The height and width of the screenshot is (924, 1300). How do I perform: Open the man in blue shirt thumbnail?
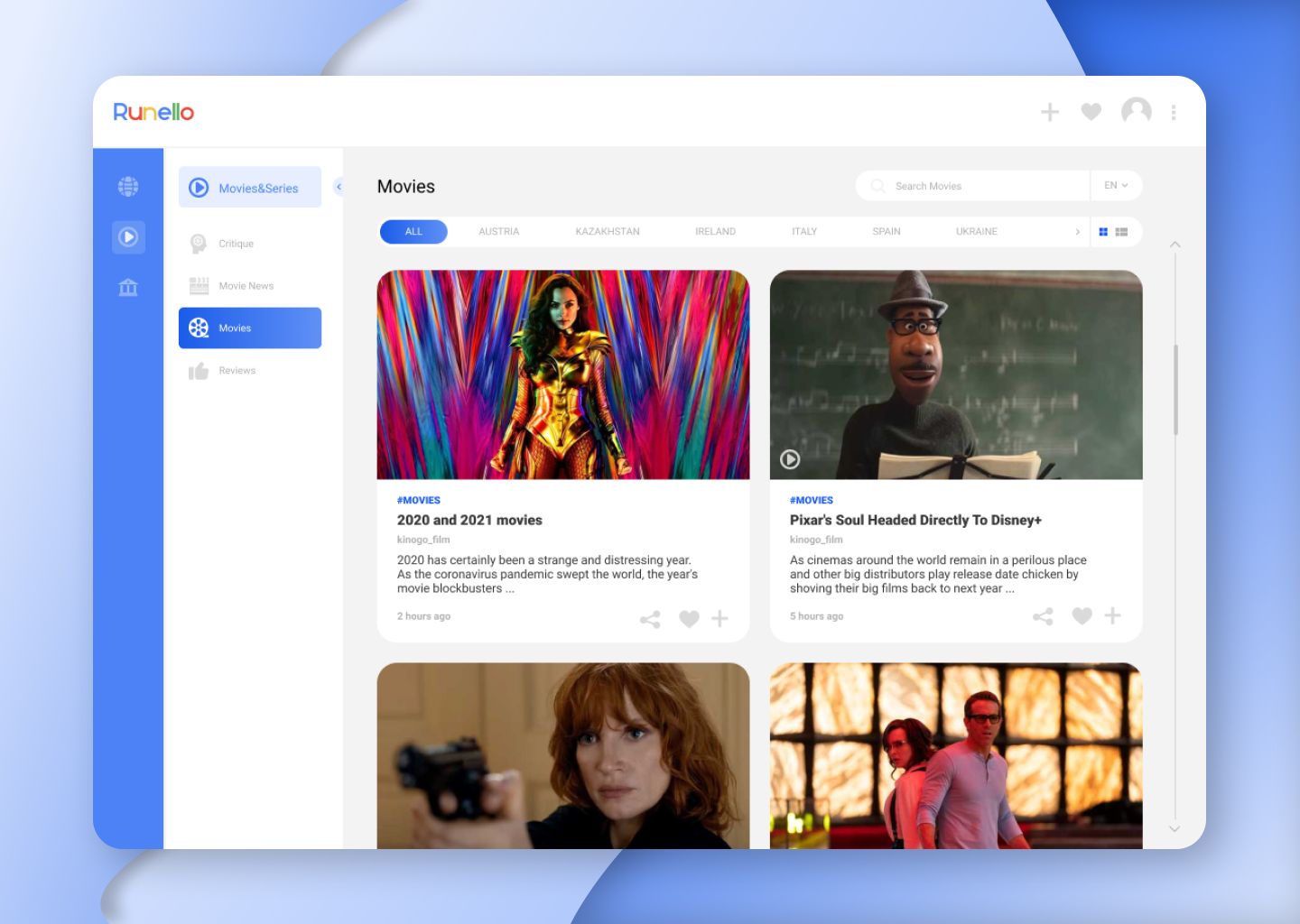tap(956, 756)
